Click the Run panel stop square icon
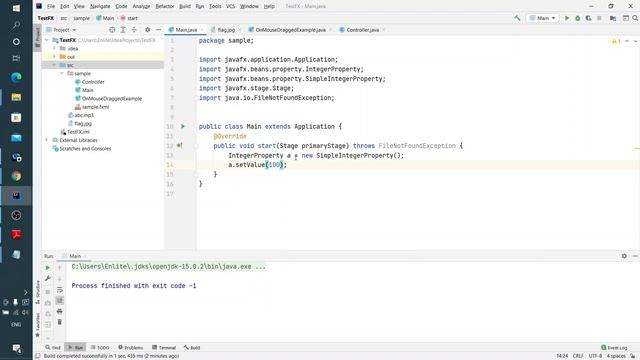Viewport: 640px width, 360px height. pyautogui.click(x=48, y=292)
